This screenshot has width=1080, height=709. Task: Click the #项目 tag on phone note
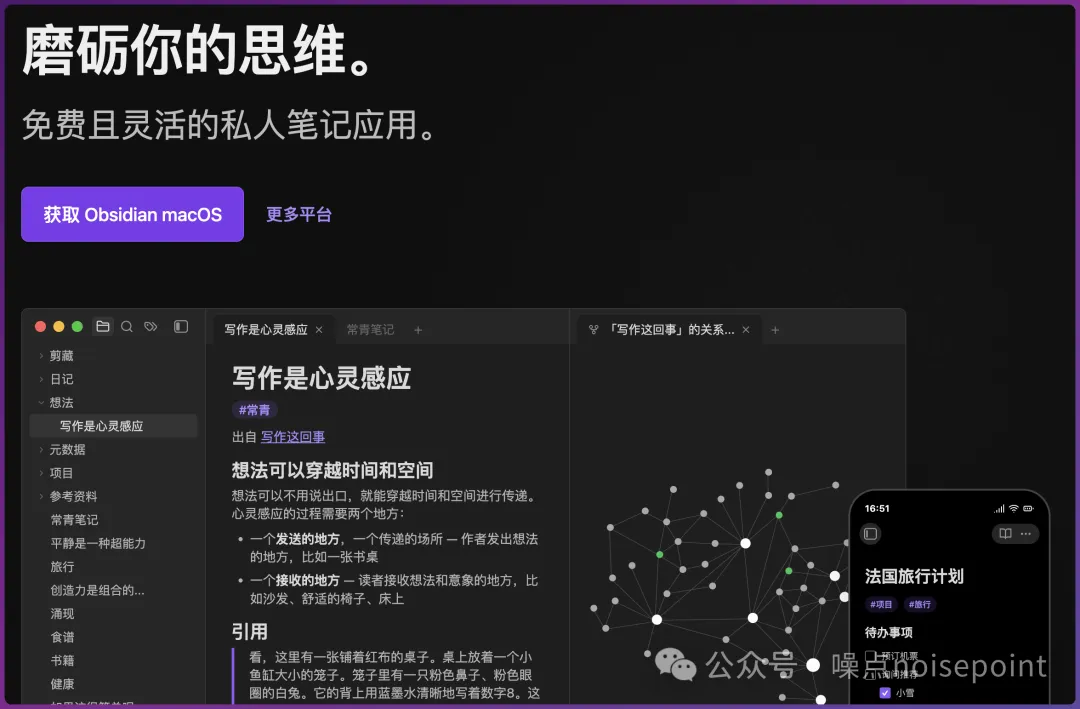point(881,604)
